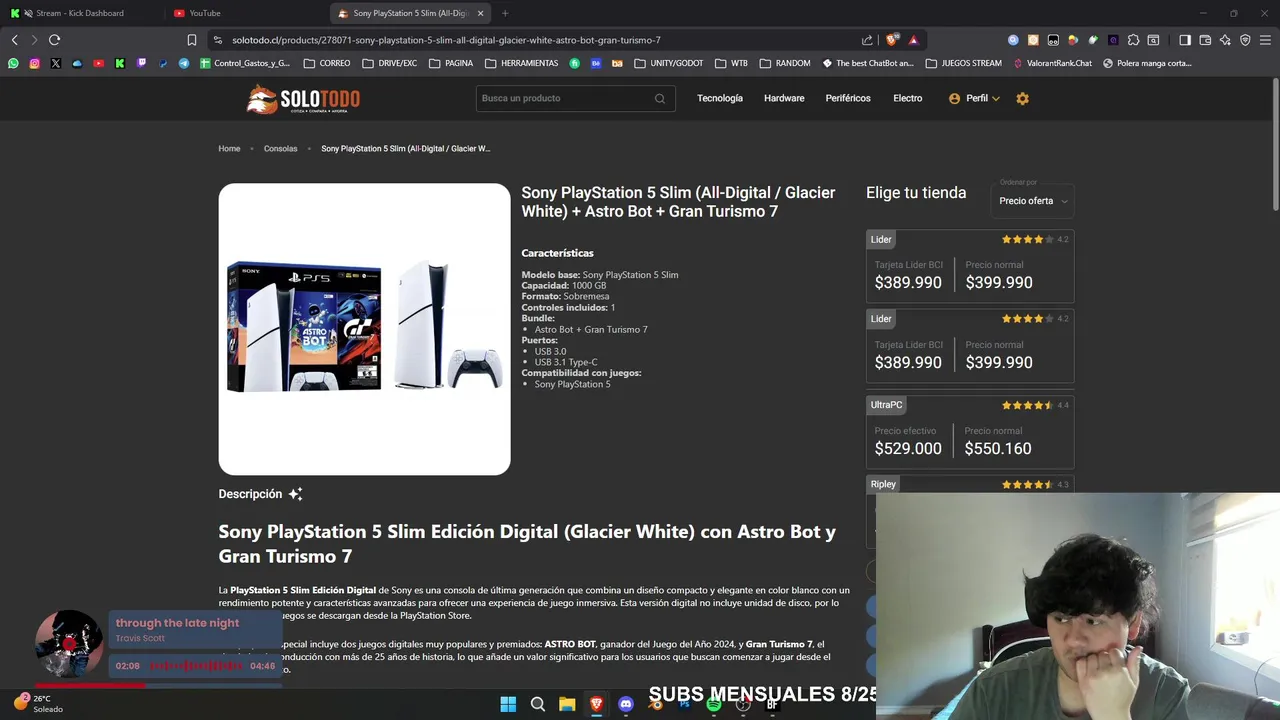This screenshot has width=1280, height=720.
Task: Close the Sony PlayStation 5 Slim tab
Action: coord(480,13)
